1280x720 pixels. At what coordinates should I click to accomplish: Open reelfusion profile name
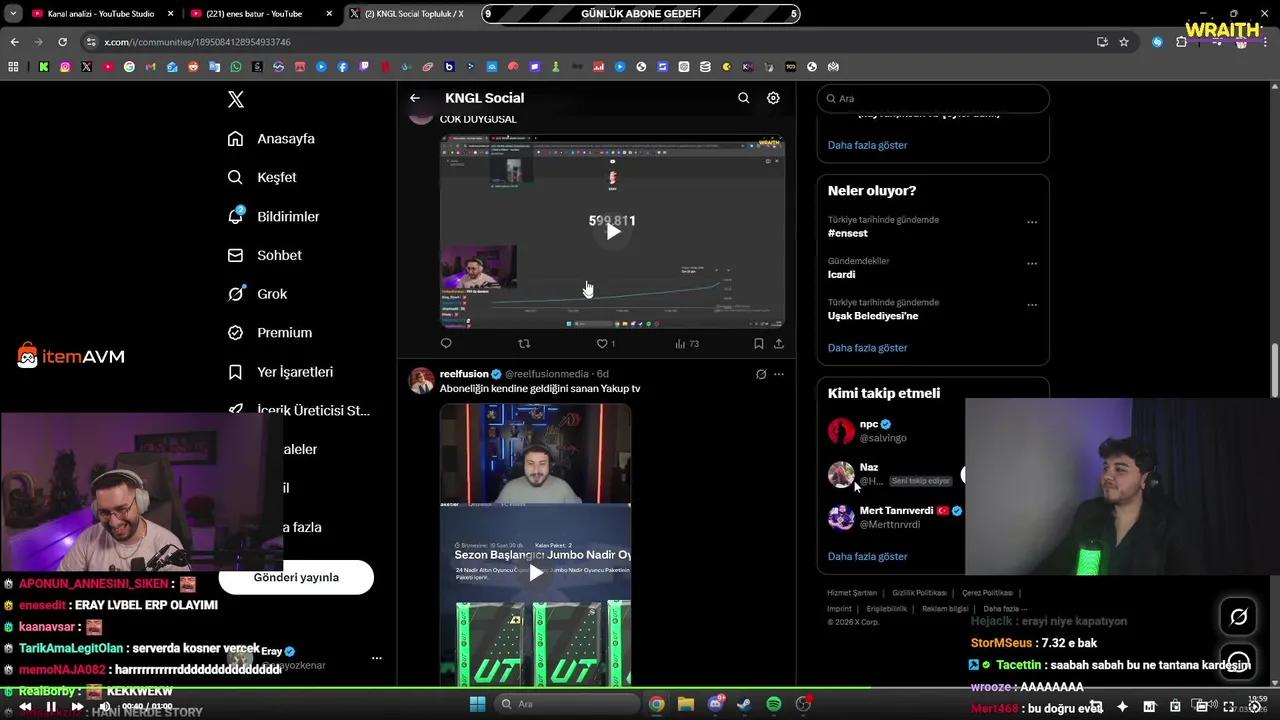[x=464, y=374]
